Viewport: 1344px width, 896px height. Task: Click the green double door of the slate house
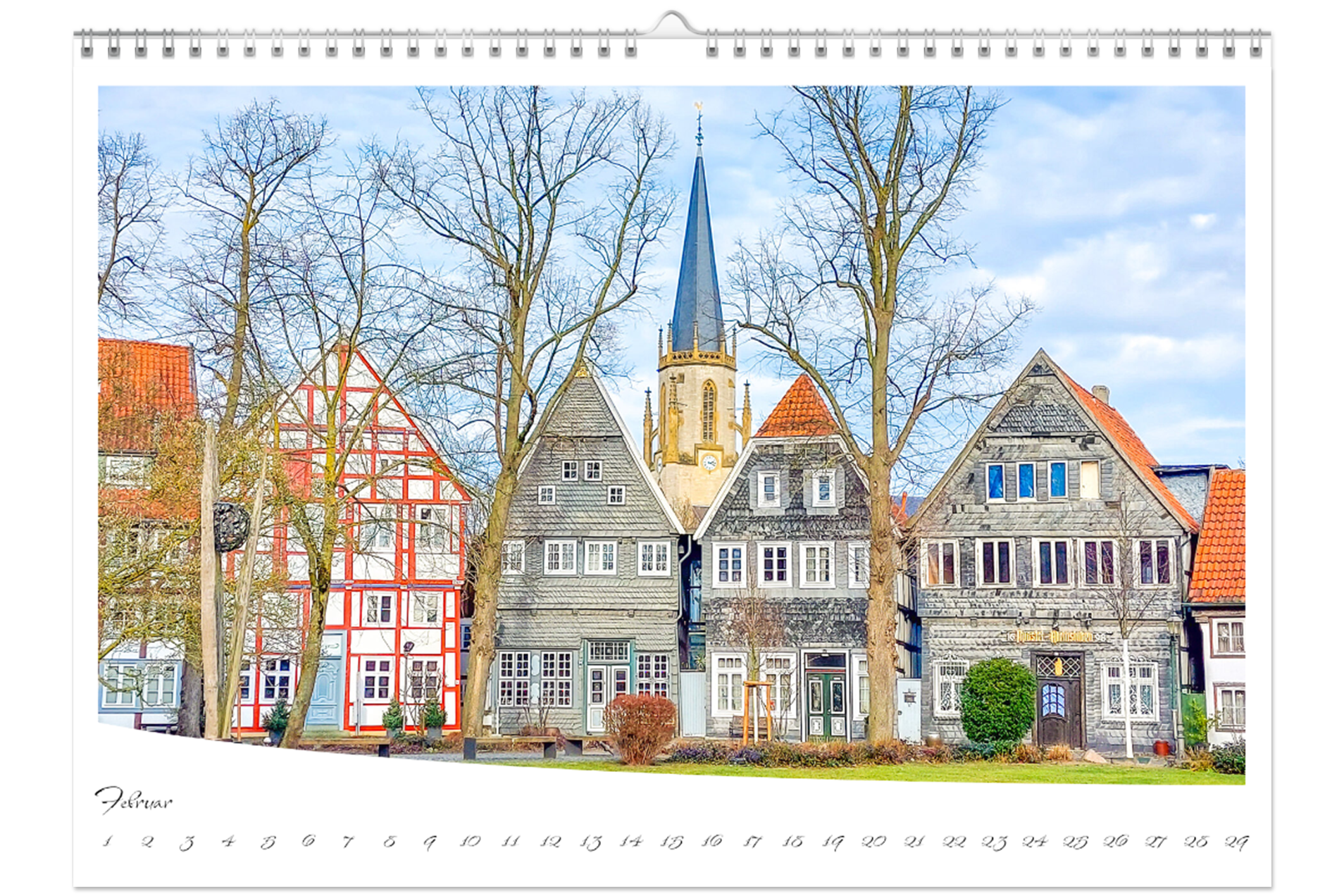tap(826, 704)
